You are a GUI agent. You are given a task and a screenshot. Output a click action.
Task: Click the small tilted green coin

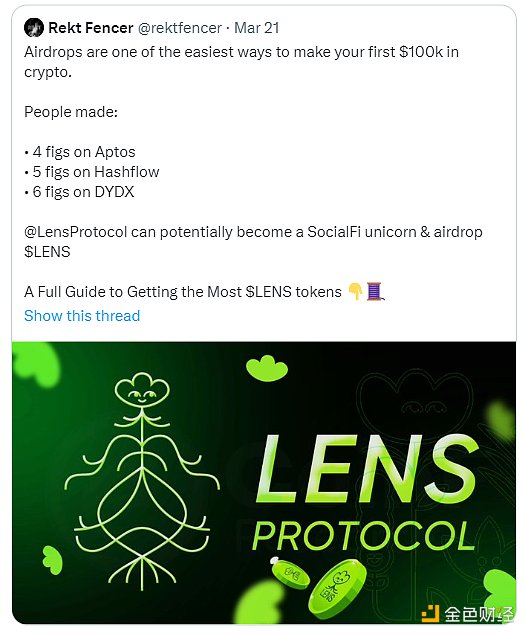[x=290, y=573]
